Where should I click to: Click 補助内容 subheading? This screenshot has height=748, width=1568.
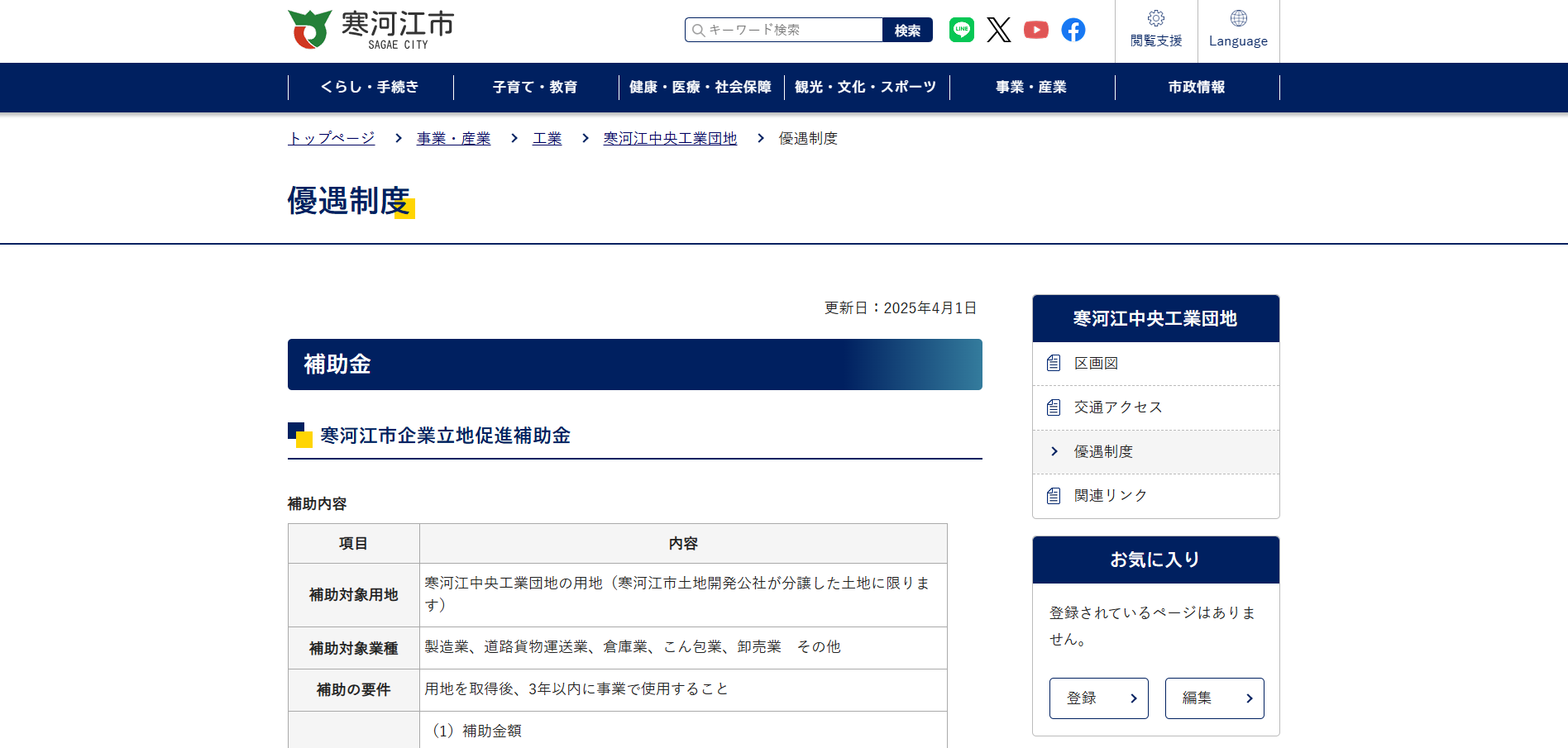pos(318,504)
